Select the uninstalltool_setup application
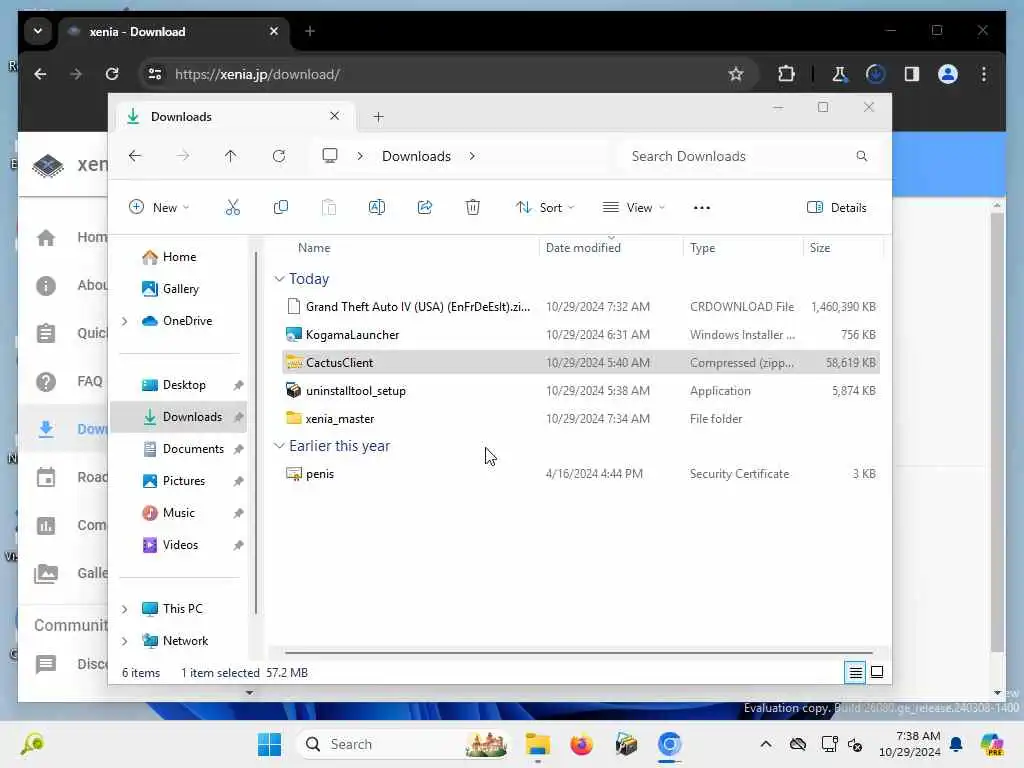 (x=581, y=391)
